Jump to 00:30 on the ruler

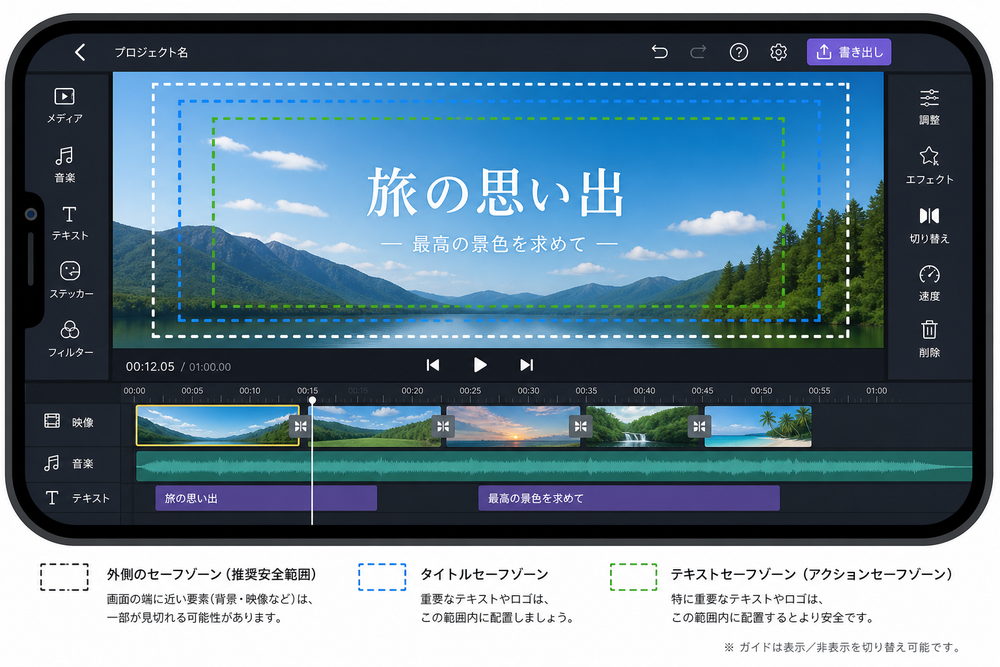(x=528, y=390)
